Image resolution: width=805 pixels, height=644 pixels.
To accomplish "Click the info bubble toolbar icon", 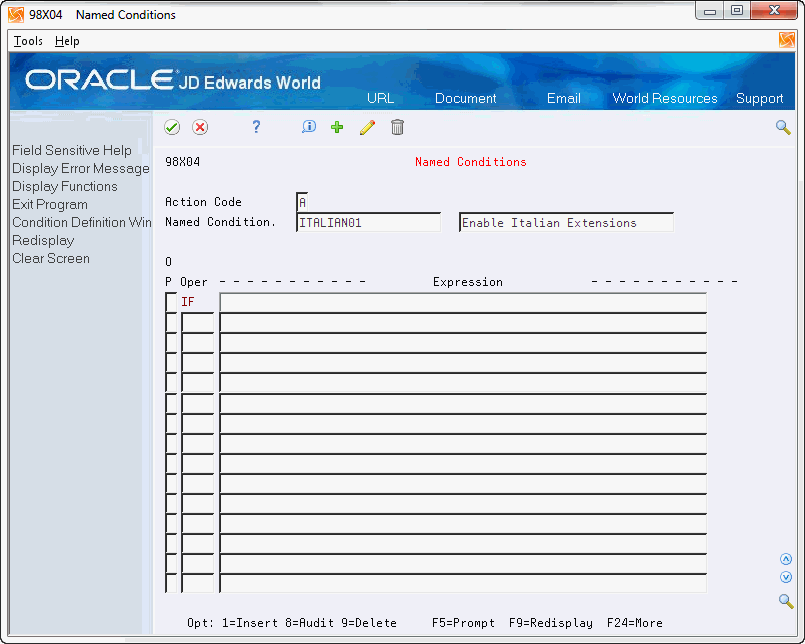I will [x=309, y=127].
